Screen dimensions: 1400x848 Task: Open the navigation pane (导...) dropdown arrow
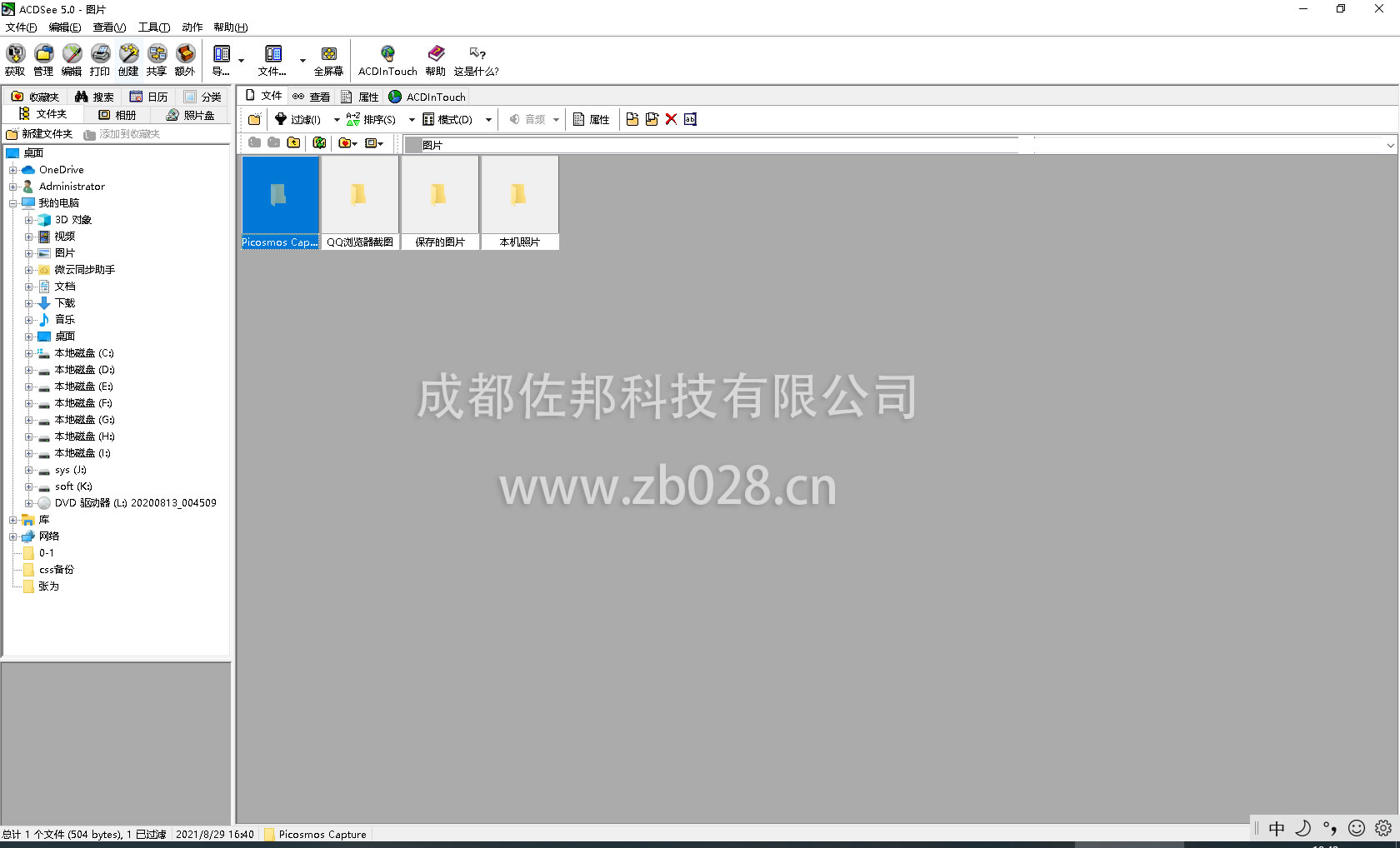242,60
